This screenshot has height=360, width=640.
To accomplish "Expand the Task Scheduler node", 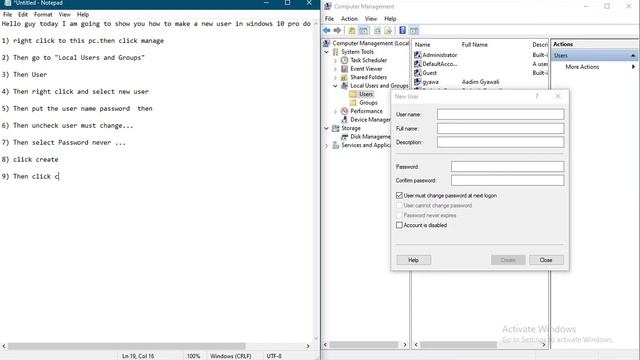I will click(x=336, y=60).
